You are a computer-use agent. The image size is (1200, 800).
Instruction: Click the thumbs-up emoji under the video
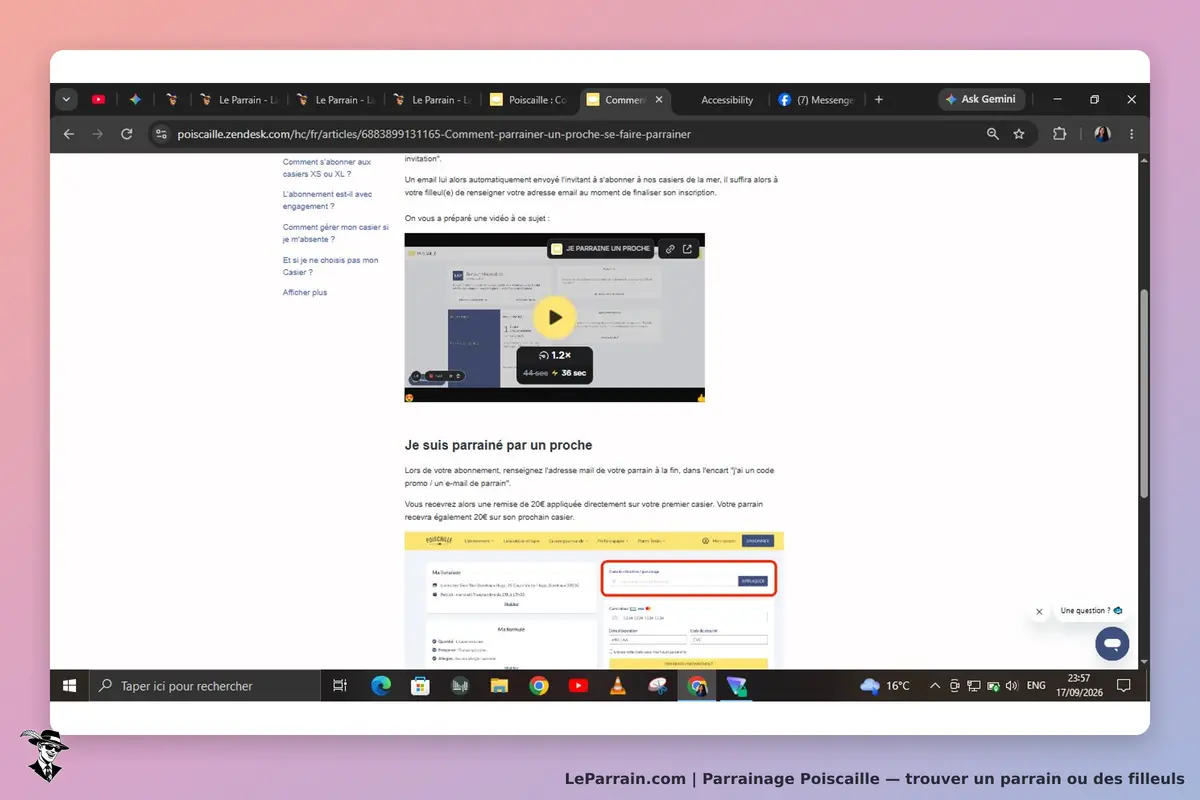(x=700, y=397)
